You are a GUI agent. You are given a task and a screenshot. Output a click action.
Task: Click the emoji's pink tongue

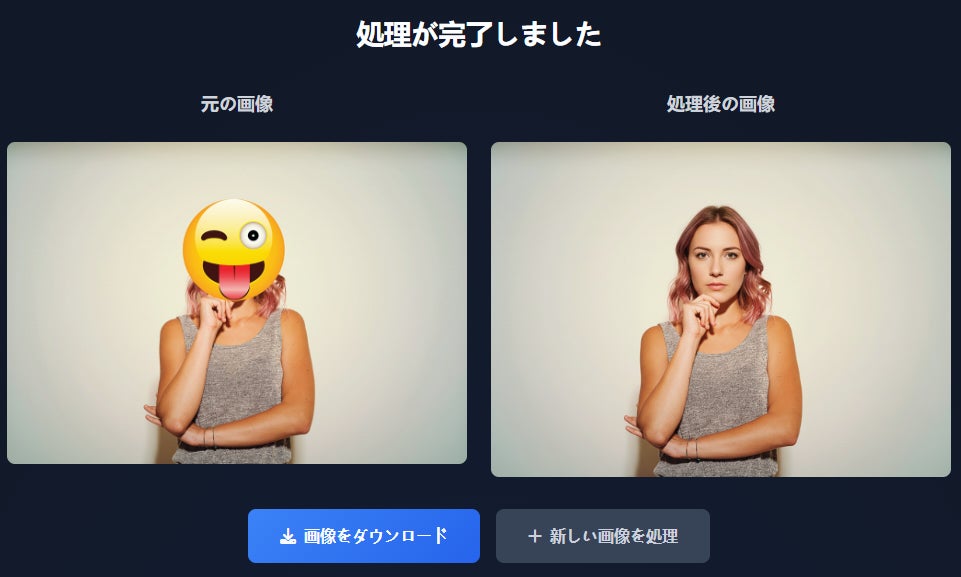pyautogui.click(x=233, y=281)
